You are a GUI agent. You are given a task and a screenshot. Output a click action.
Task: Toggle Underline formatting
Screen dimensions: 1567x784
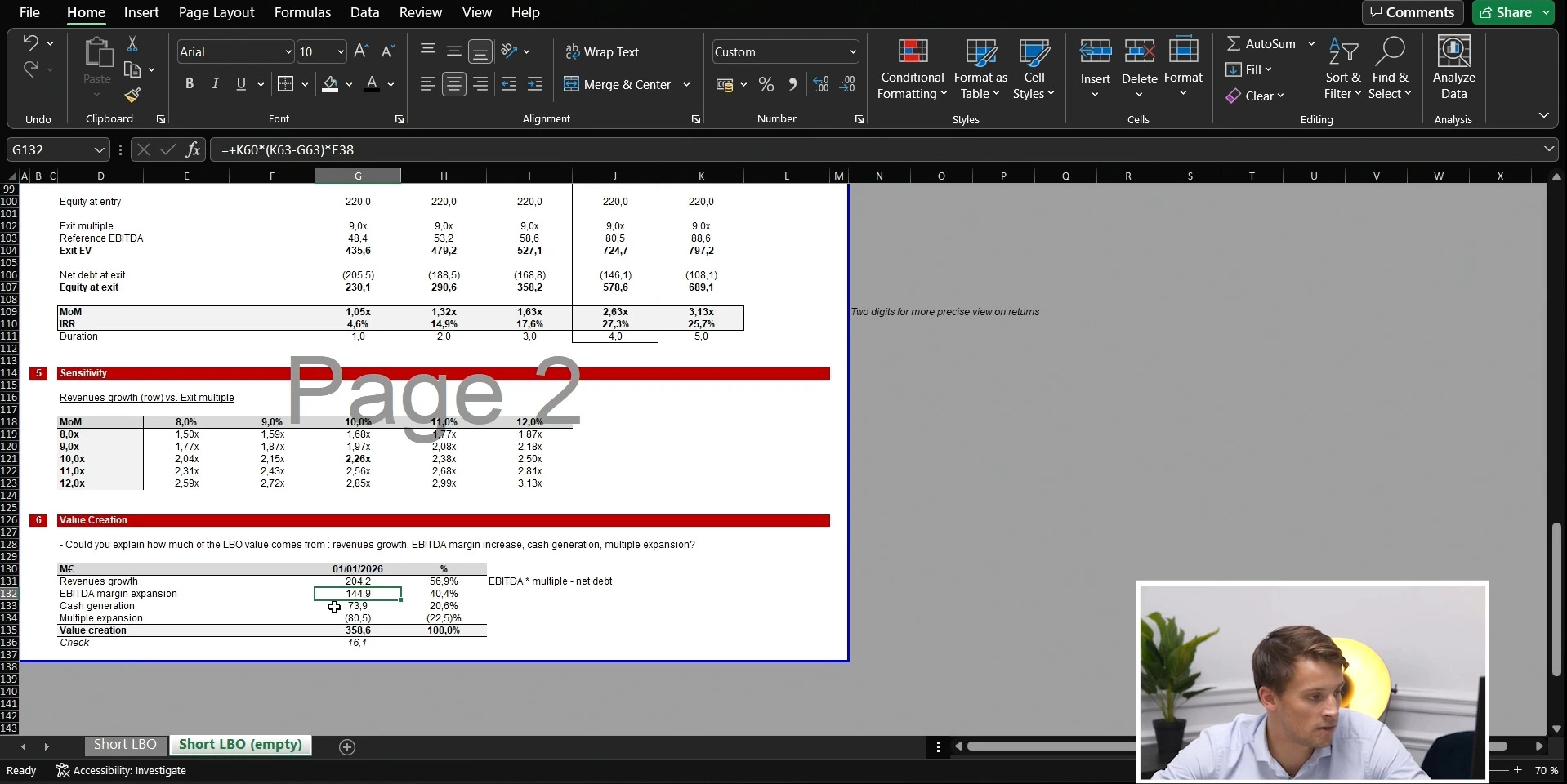tap(241, 83)
